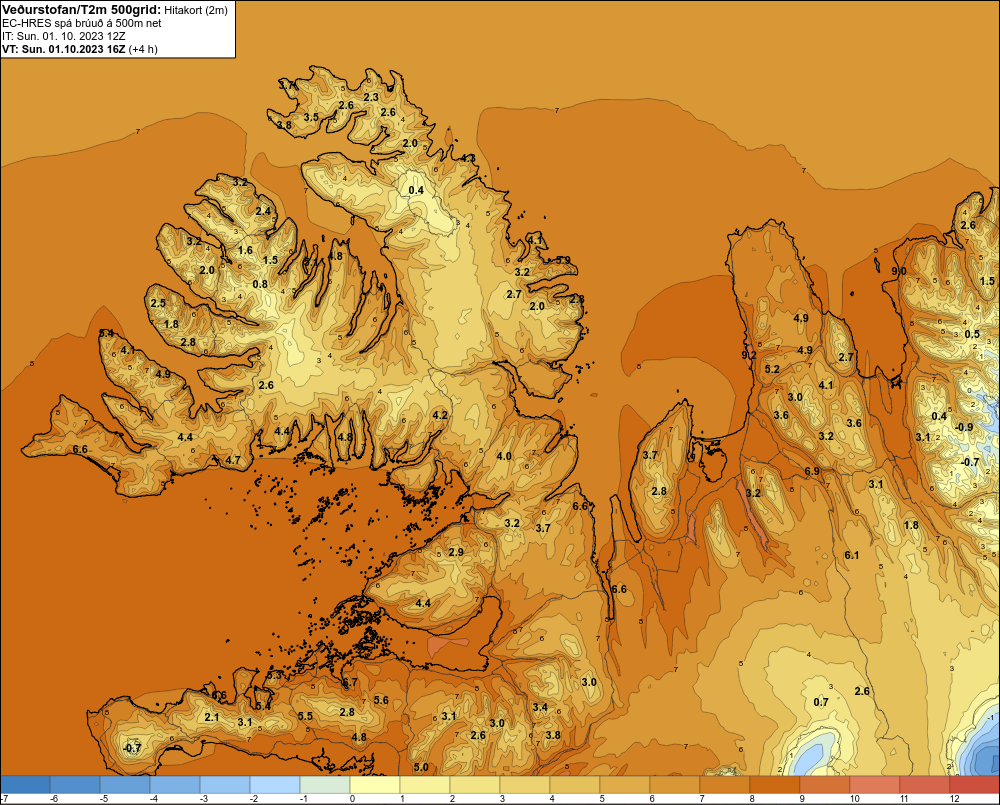The width and height of the screenshot is (1000, 805).
Task: Click the "4.0" temperature value on the map
Action: click(504, 456)
